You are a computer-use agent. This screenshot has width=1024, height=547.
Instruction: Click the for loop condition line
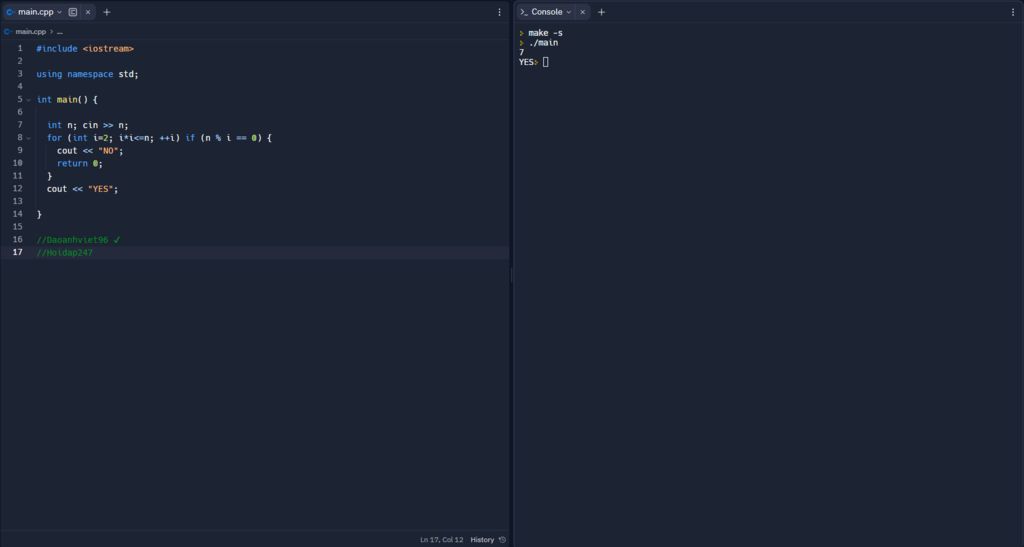tap(159, 138)
